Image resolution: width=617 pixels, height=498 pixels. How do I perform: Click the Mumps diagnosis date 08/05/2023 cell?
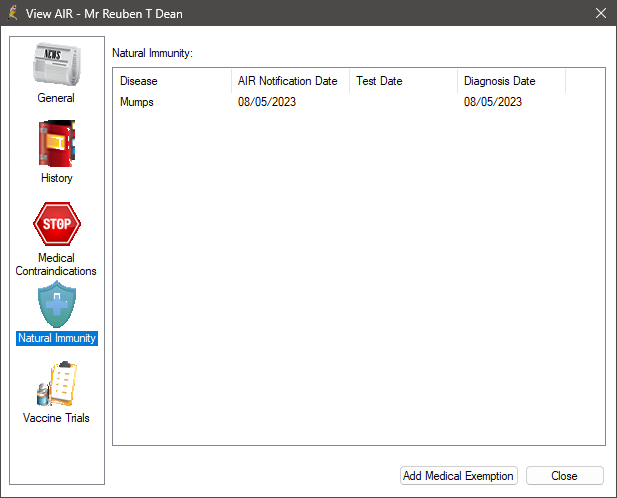[493, 101]
